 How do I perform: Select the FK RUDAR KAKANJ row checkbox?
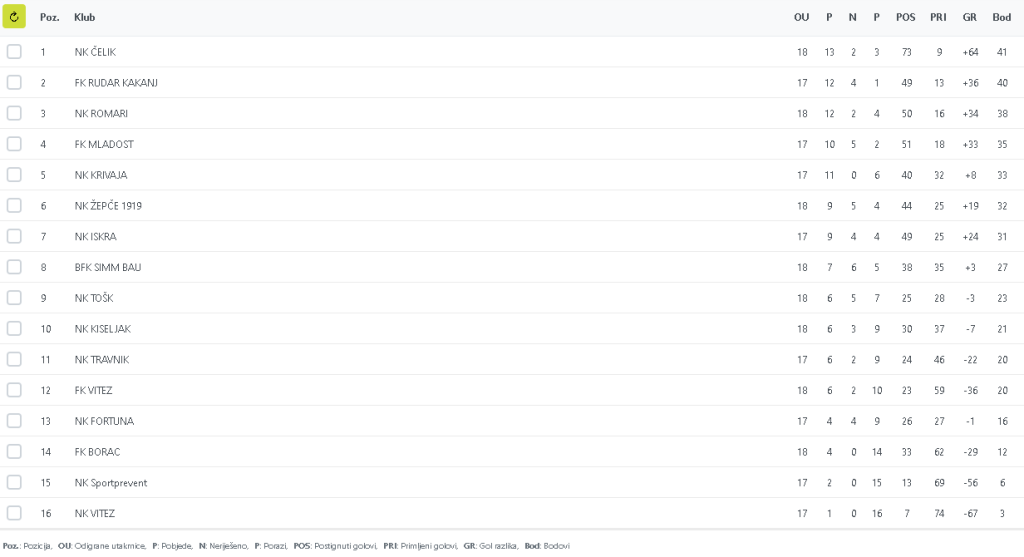[14, 83]
